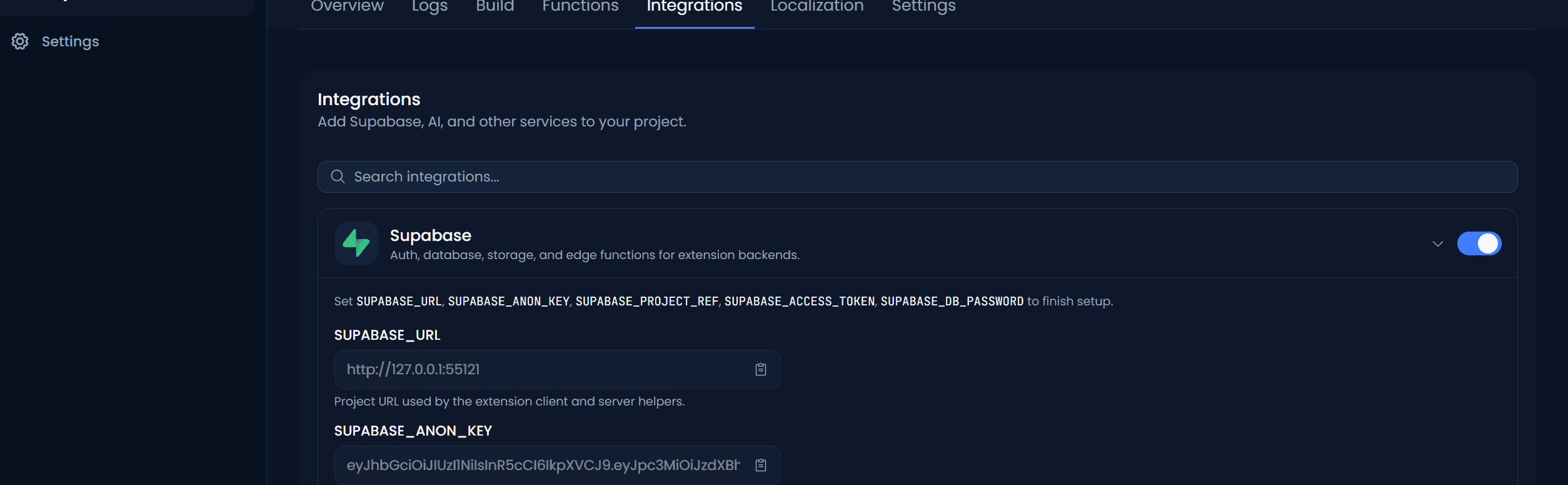Click the Supabase lightning logo
Screen dimensions: 1568x485
pos(356,243)
